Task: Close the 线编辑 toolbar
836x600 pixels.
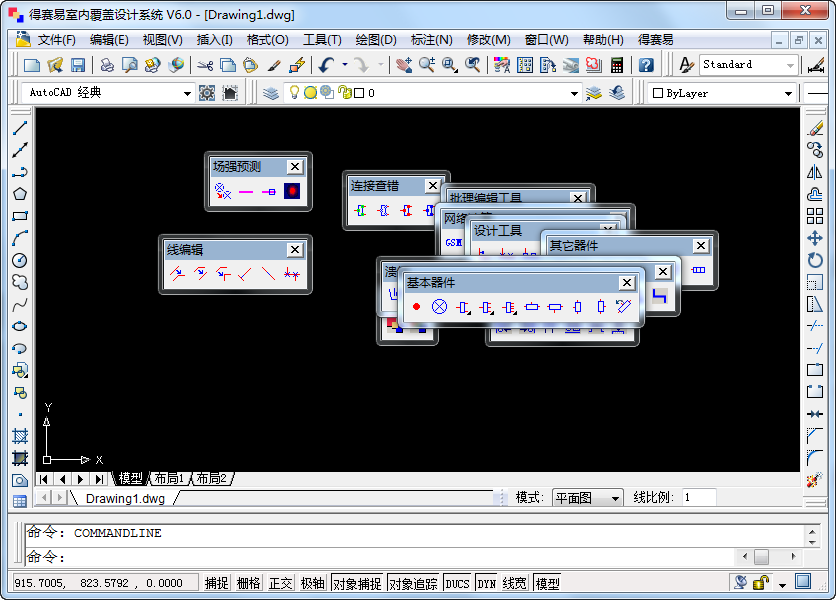Action: (294, 250)
